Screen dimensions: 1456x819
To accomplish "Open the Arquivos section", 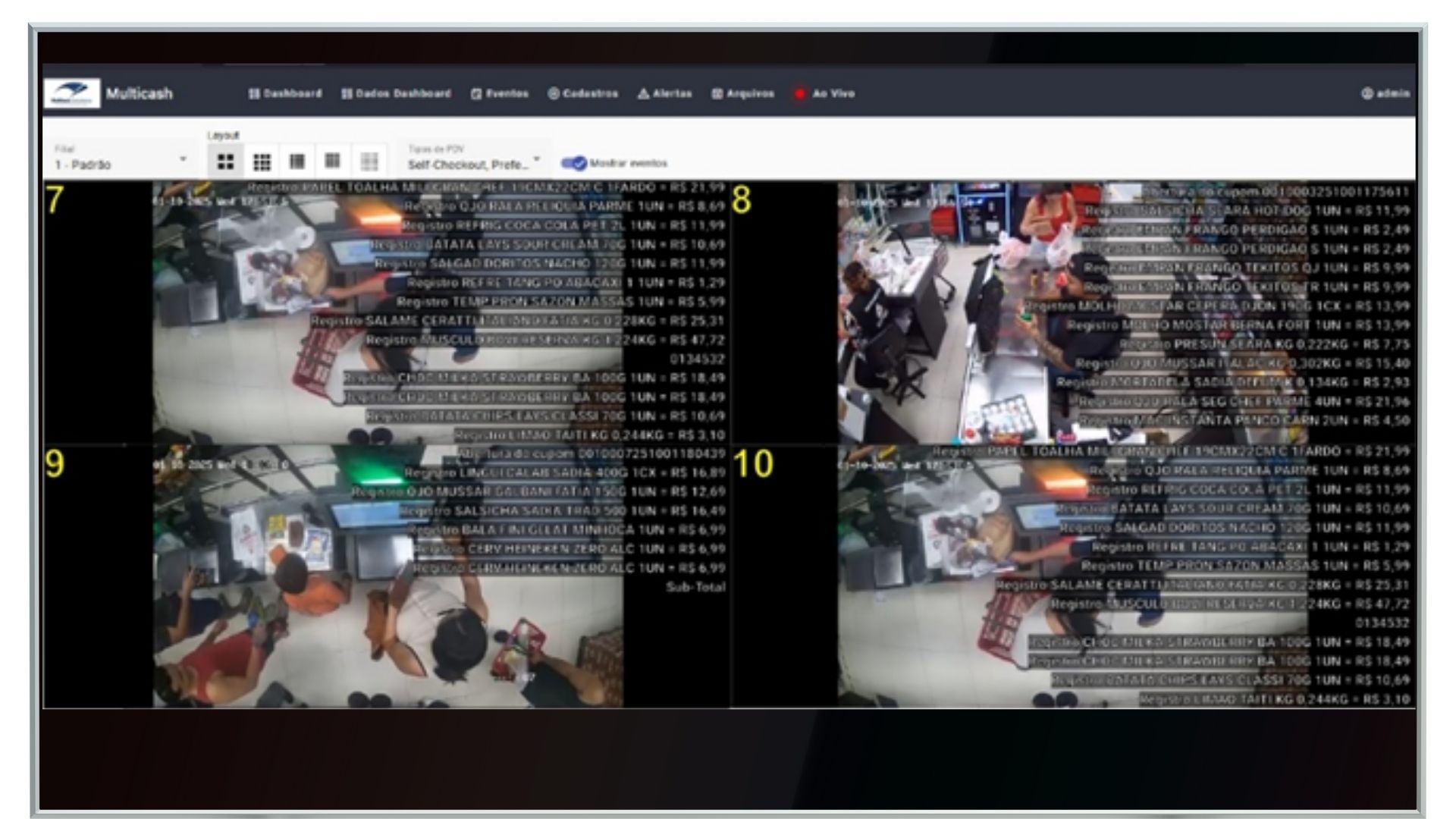I will pyautogui.click(x=743, y=93).
